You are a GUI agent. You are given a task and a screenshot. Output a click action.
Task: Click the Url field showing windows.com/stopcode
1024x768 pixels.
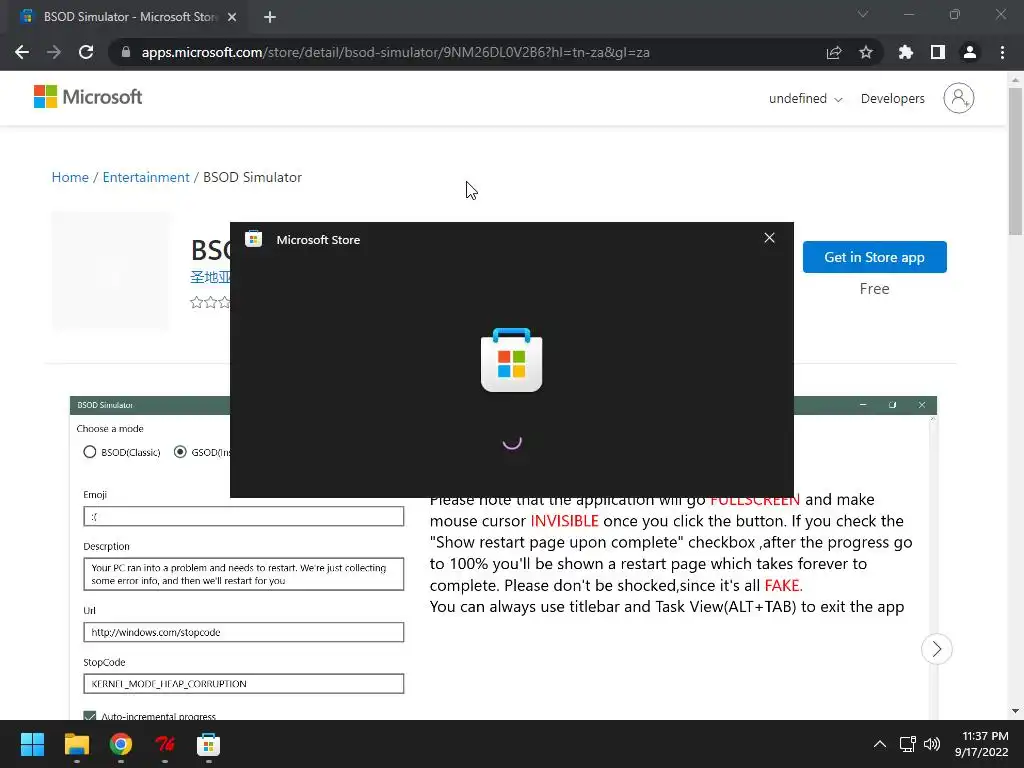244,632
